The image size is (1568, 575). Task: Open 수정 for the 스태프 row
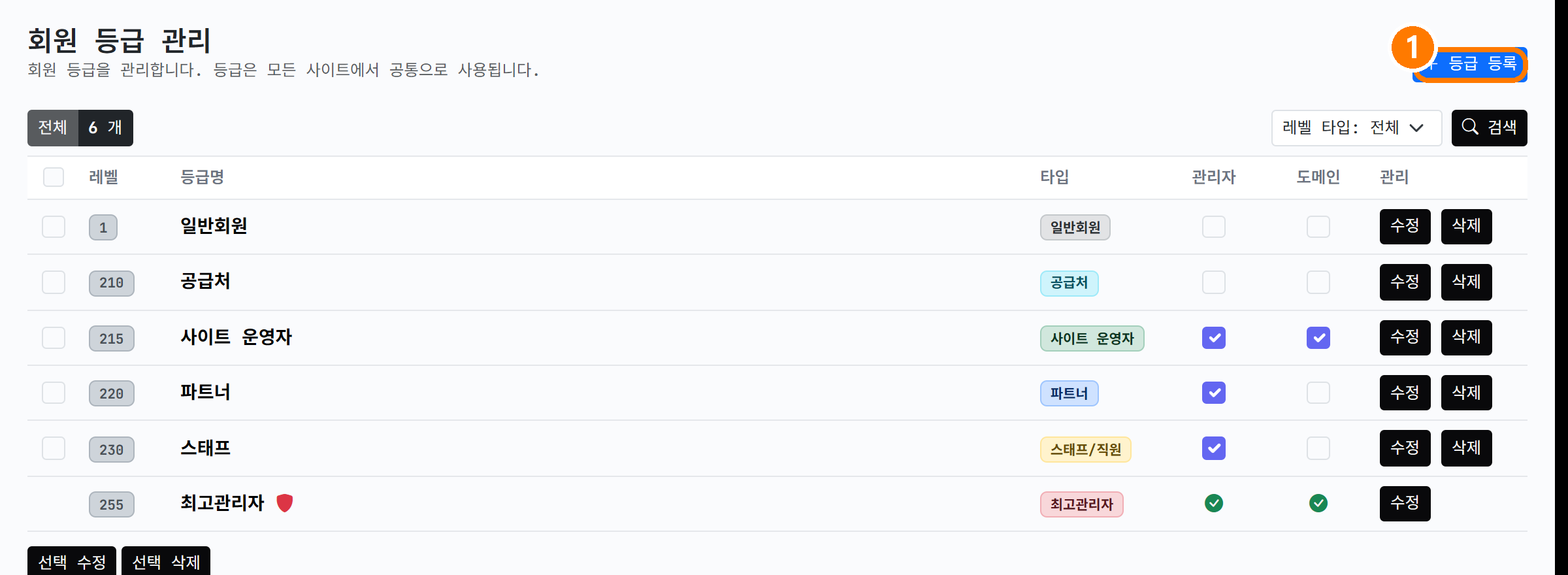tap(1405, 448)
